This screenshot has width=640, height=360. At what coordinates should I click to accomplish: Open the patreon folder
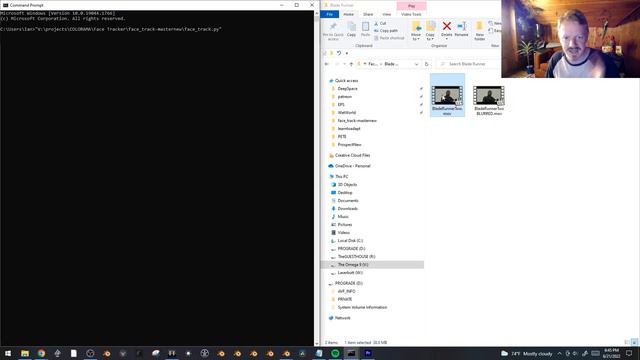coord(344,97)
